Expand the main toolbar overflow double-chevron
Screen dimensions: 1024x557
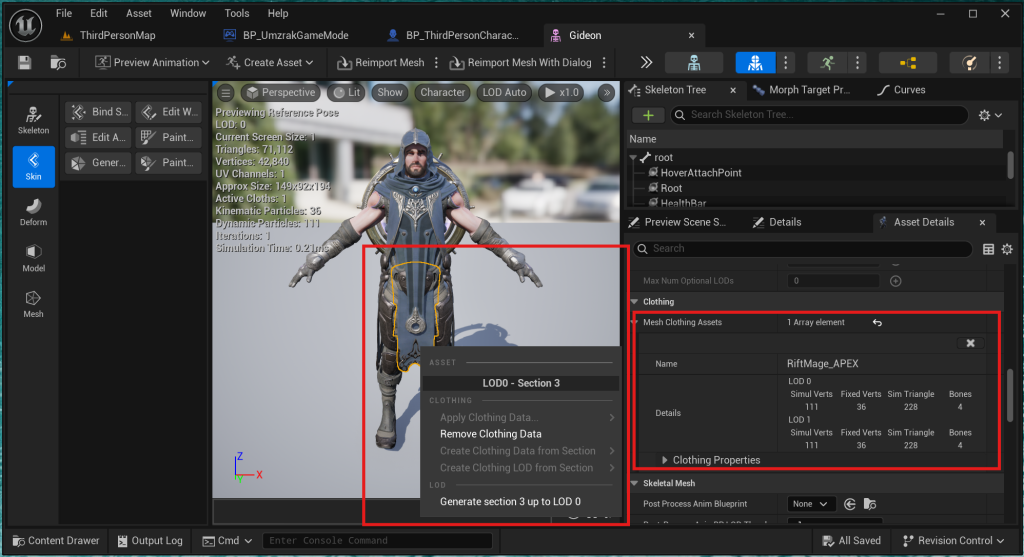point(646,62)
